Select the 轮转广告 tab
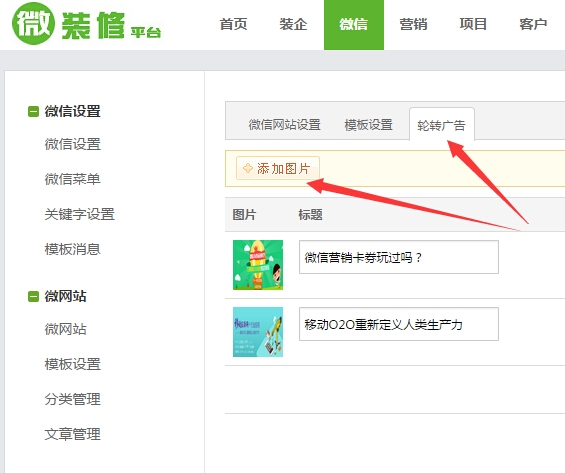Image resolution: width=565 pixels, height=473 pixels. tap(442, 125)
